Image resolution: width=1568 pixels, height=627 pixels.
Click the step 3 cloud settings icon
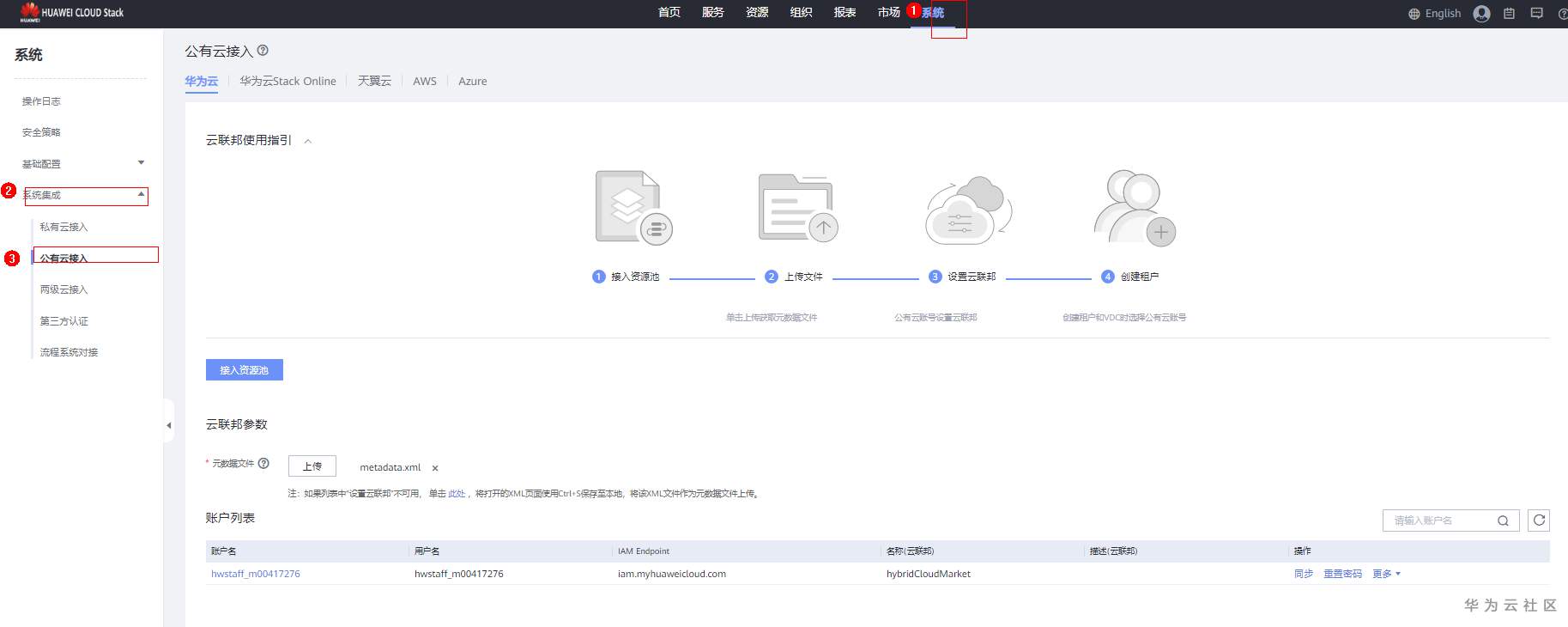click(x=969, y=210)
